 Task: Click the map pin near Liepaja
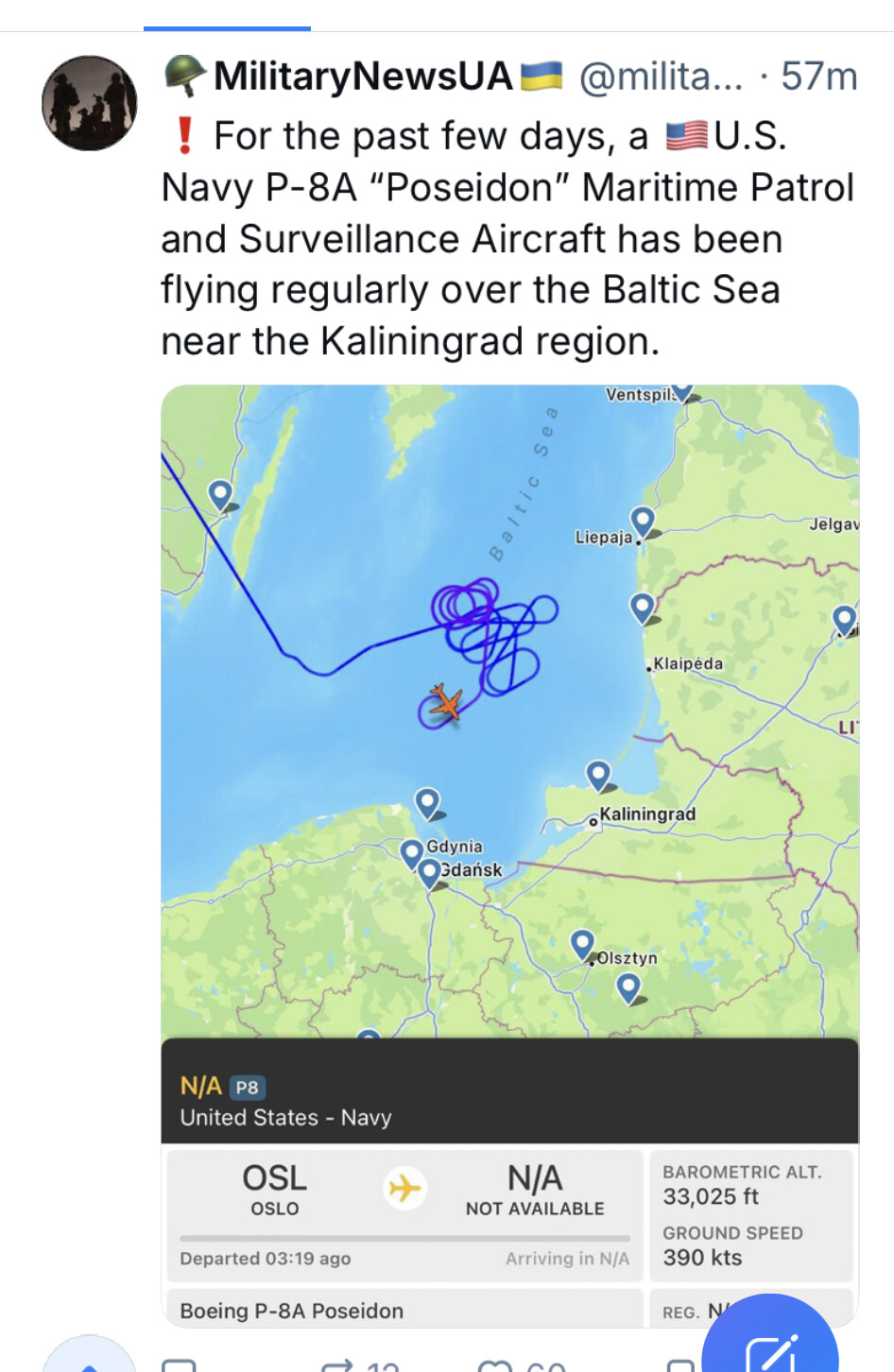point(643,520)
